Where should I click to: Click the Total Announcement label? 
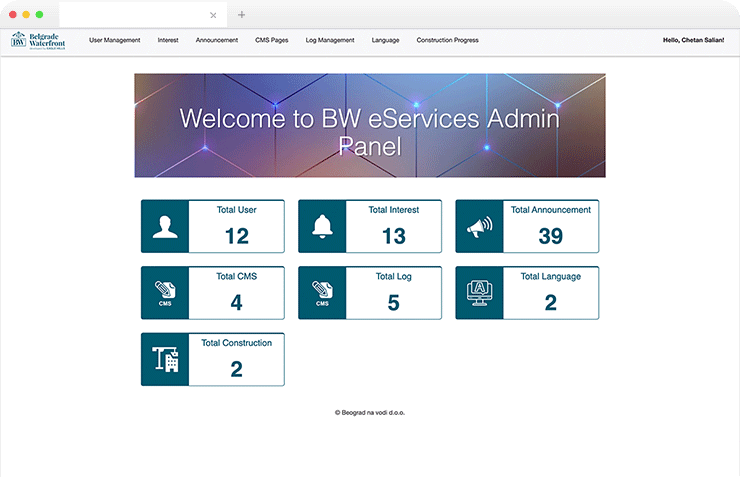coord(551,210)
